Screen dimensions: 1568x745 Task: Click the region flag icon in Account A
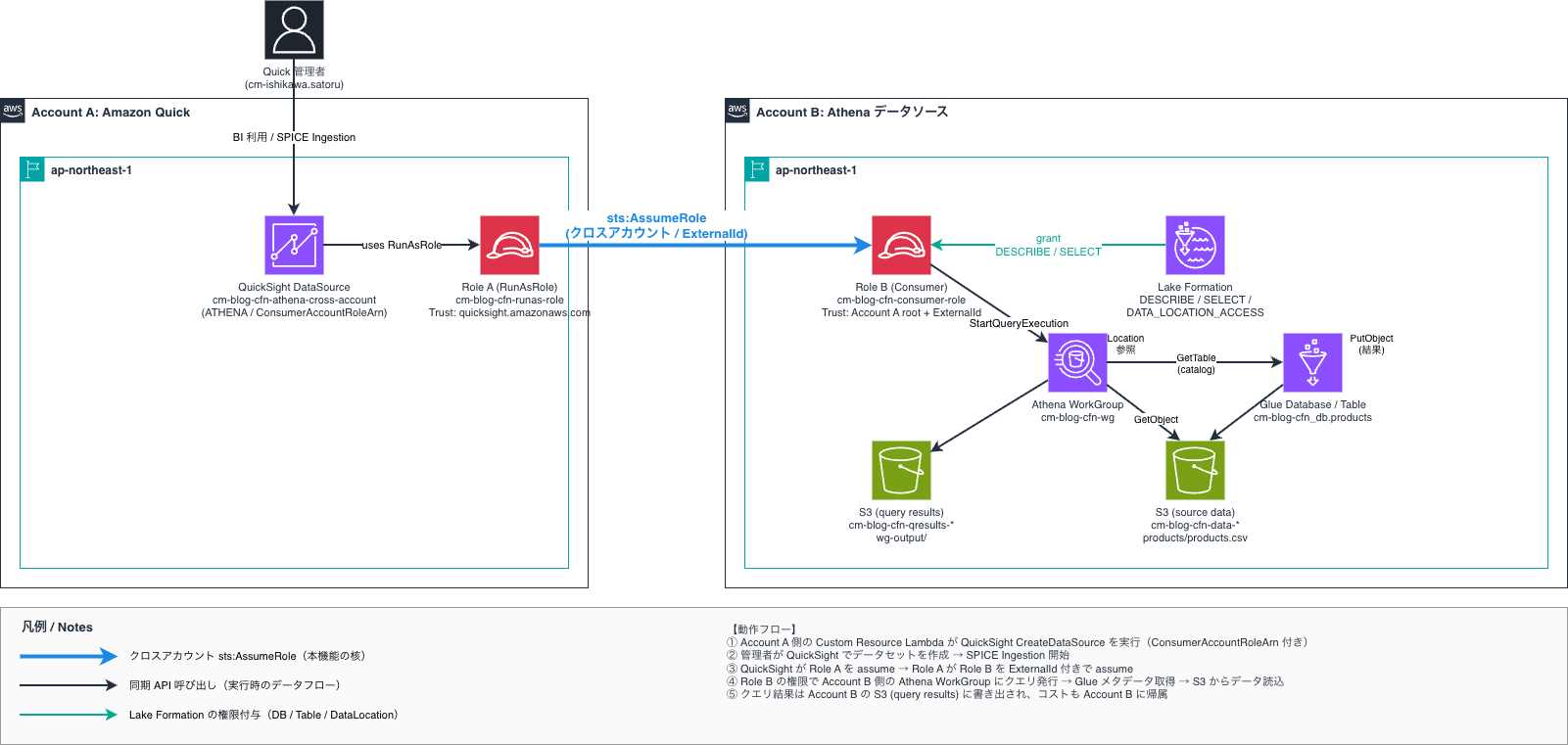point(32,169)
